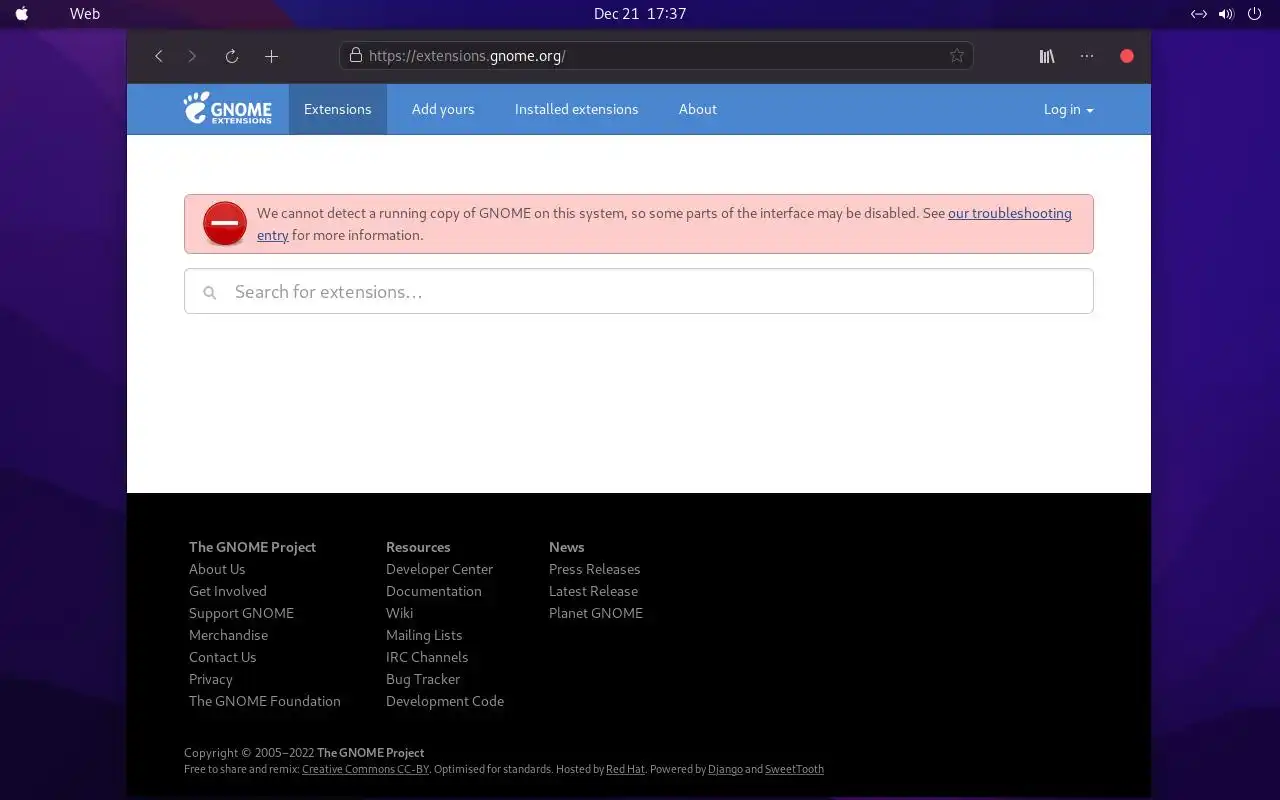
Task: Open the power icon in top bar
Action: click(x=1255, y=14)
